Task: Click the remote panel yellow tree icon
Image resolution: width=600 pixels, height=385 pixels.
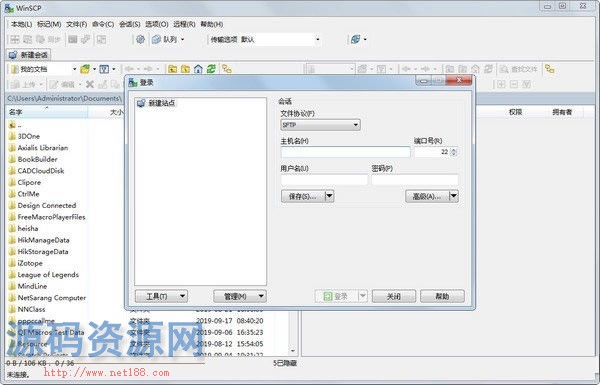Action: pyautogui.click(x=550, y=69)
